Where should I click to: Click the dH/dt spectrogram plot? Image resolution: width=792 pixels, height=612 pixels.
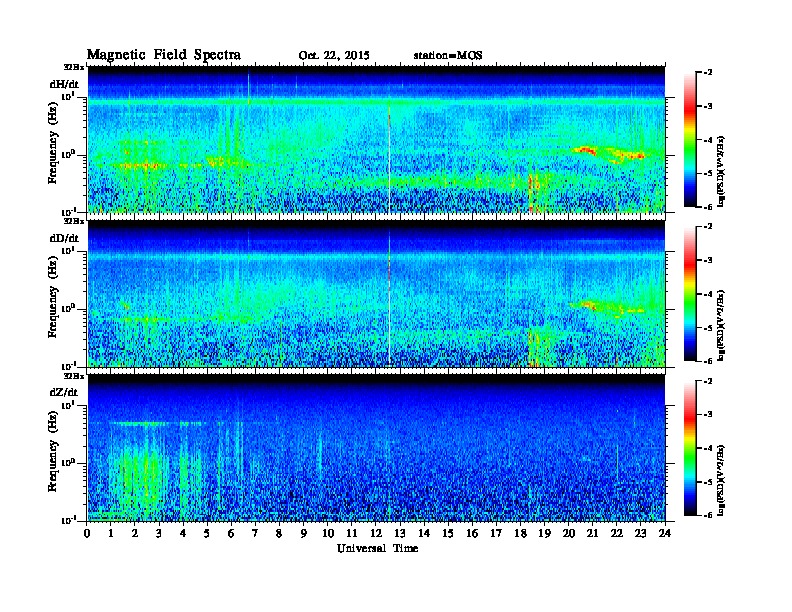[376, 139]
